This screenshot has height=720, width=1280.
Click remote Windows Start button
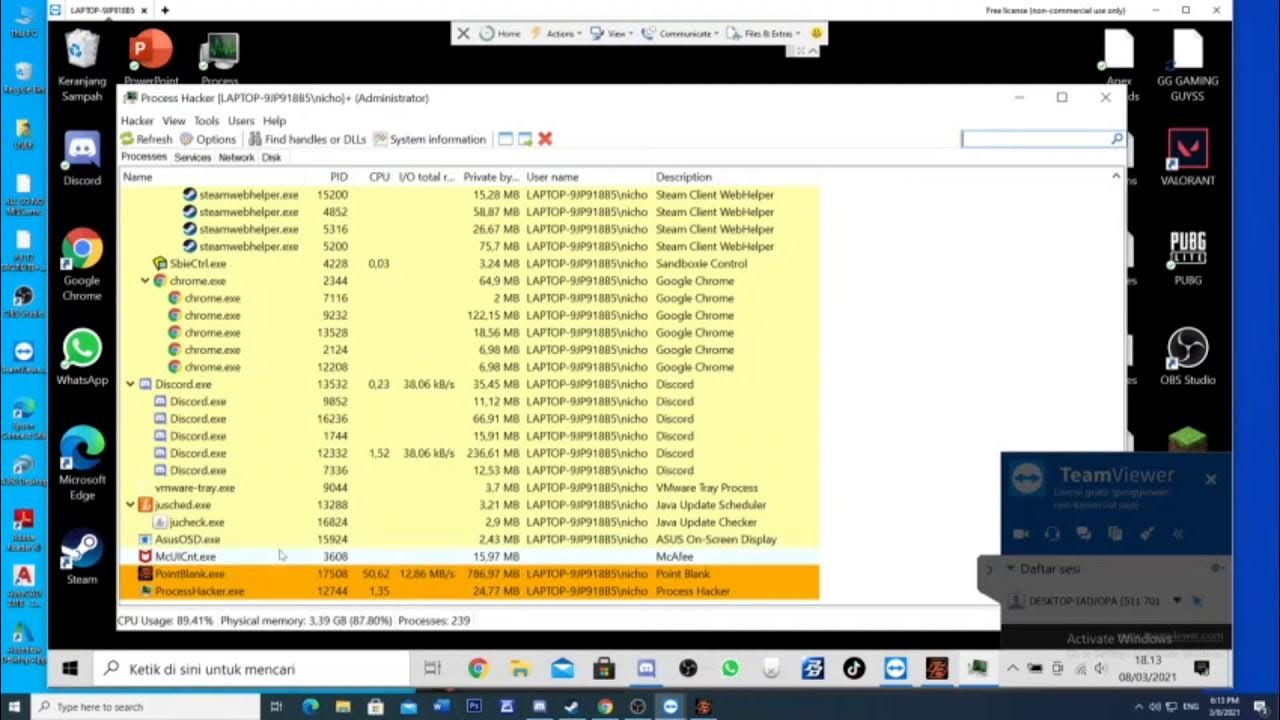coord(70,669)
